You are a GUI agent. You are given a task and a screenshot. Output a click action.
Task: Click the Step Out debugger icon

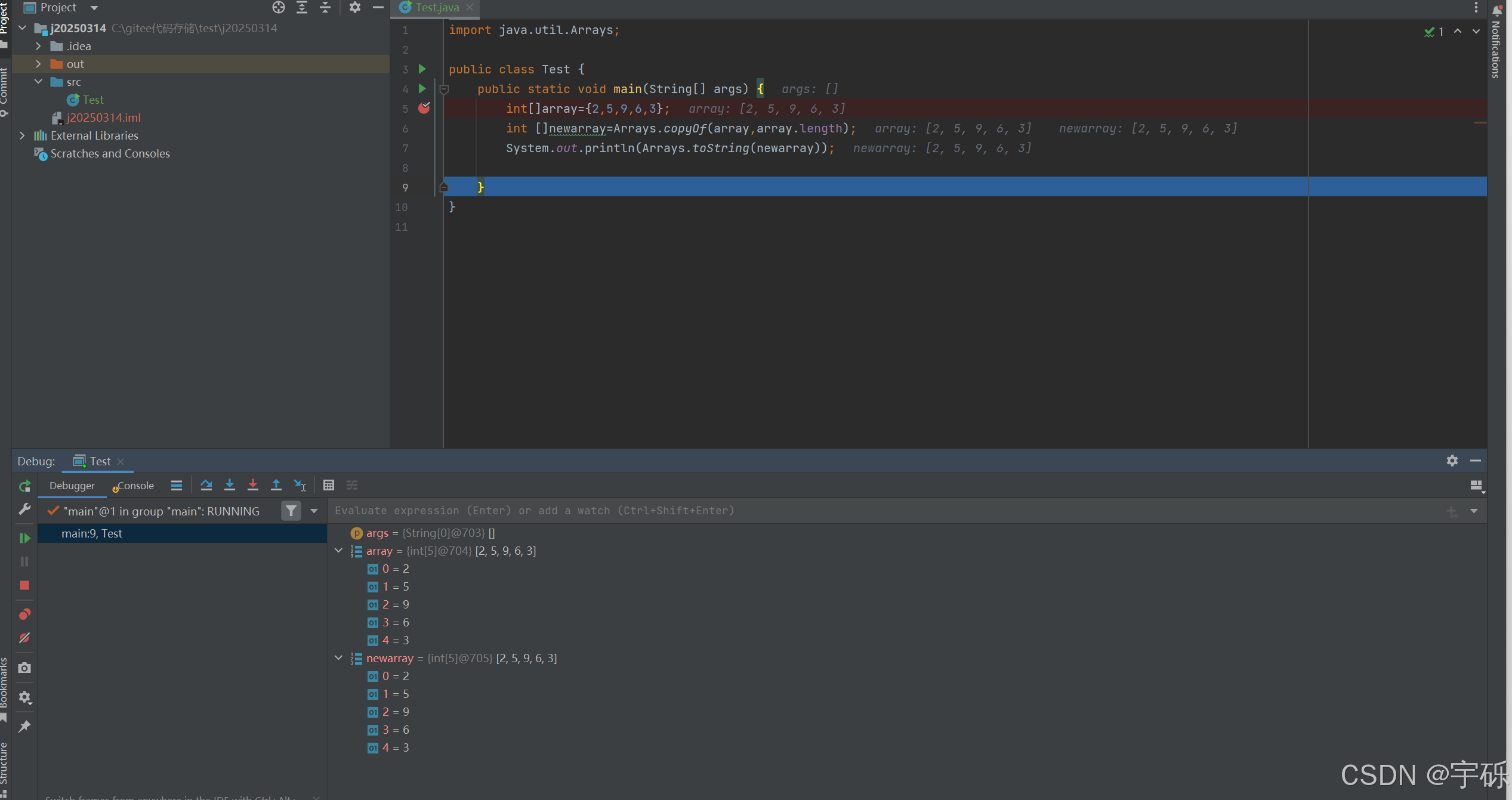click(x=276, y=485)
